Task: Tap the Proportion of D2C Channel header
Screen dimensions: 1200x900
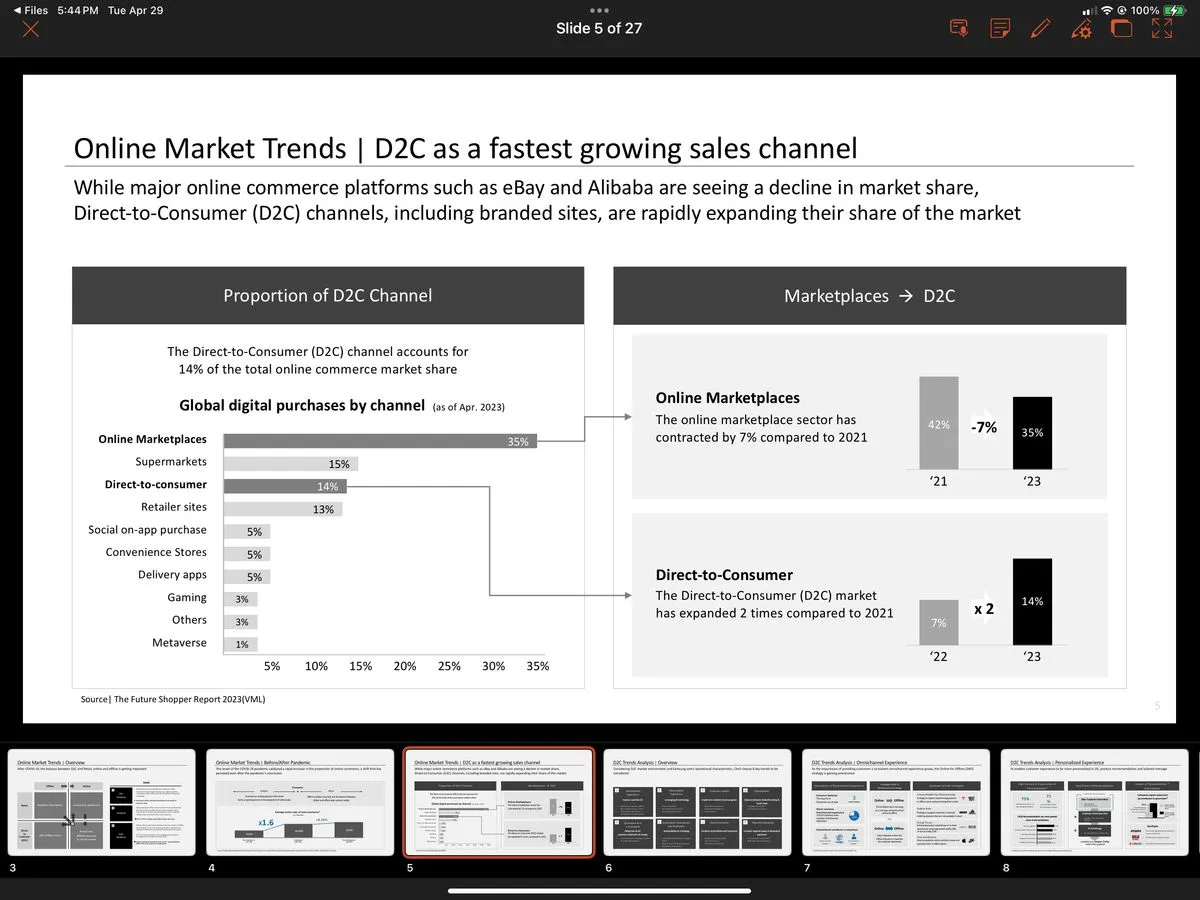Action: pyautogui.click(x=328, y=296)
